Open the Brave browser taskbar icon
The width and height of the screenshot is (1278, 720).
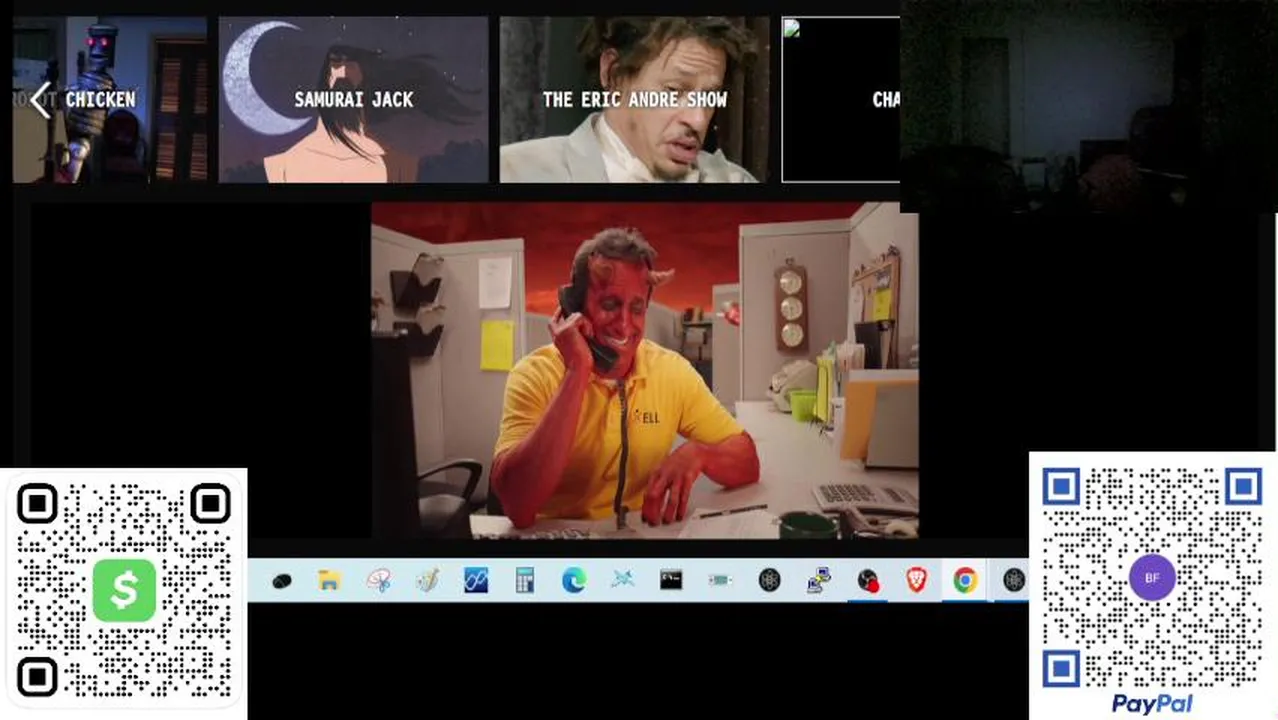916,580
